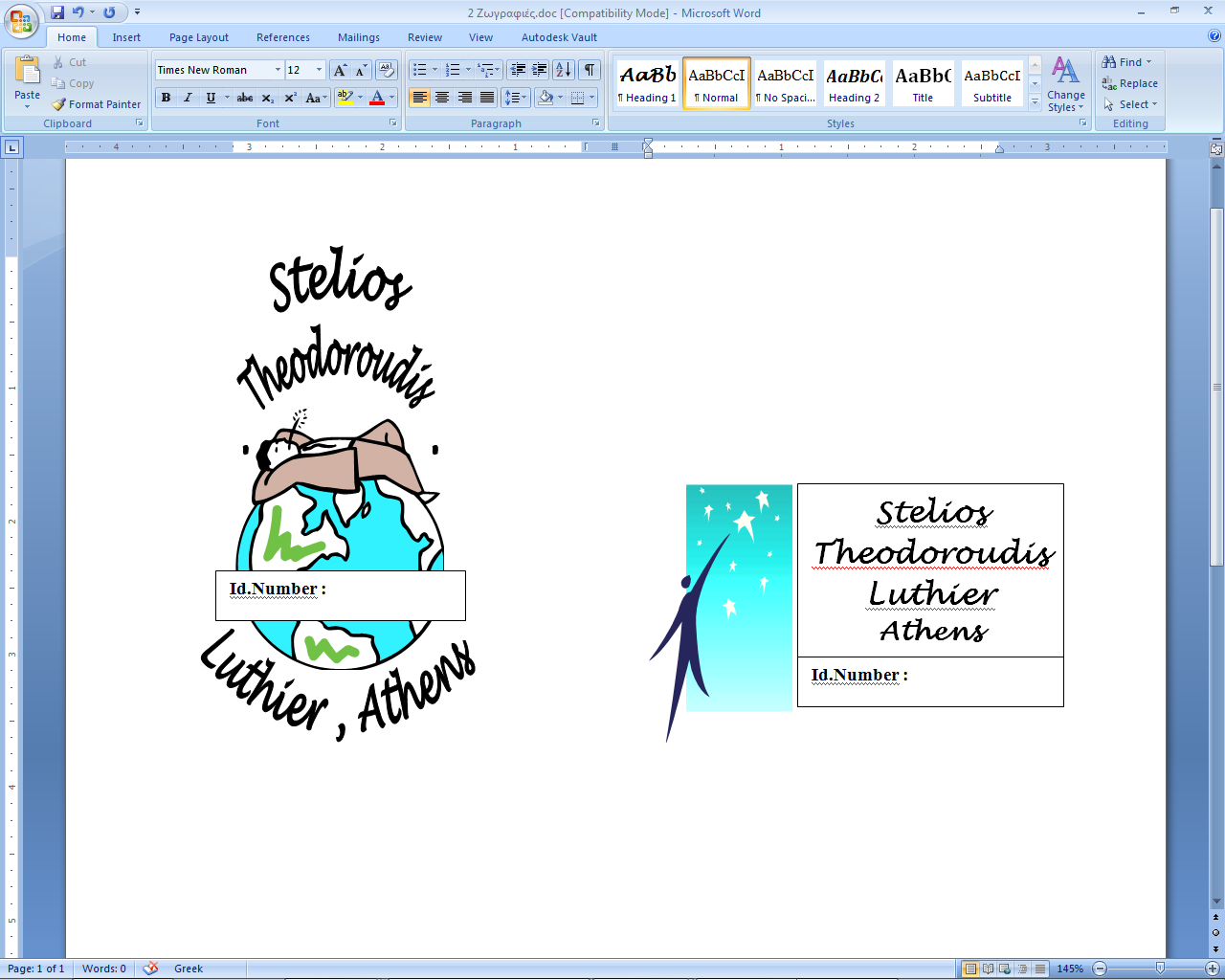
Task: Click the Replace button
Action: coord(1130,83)
